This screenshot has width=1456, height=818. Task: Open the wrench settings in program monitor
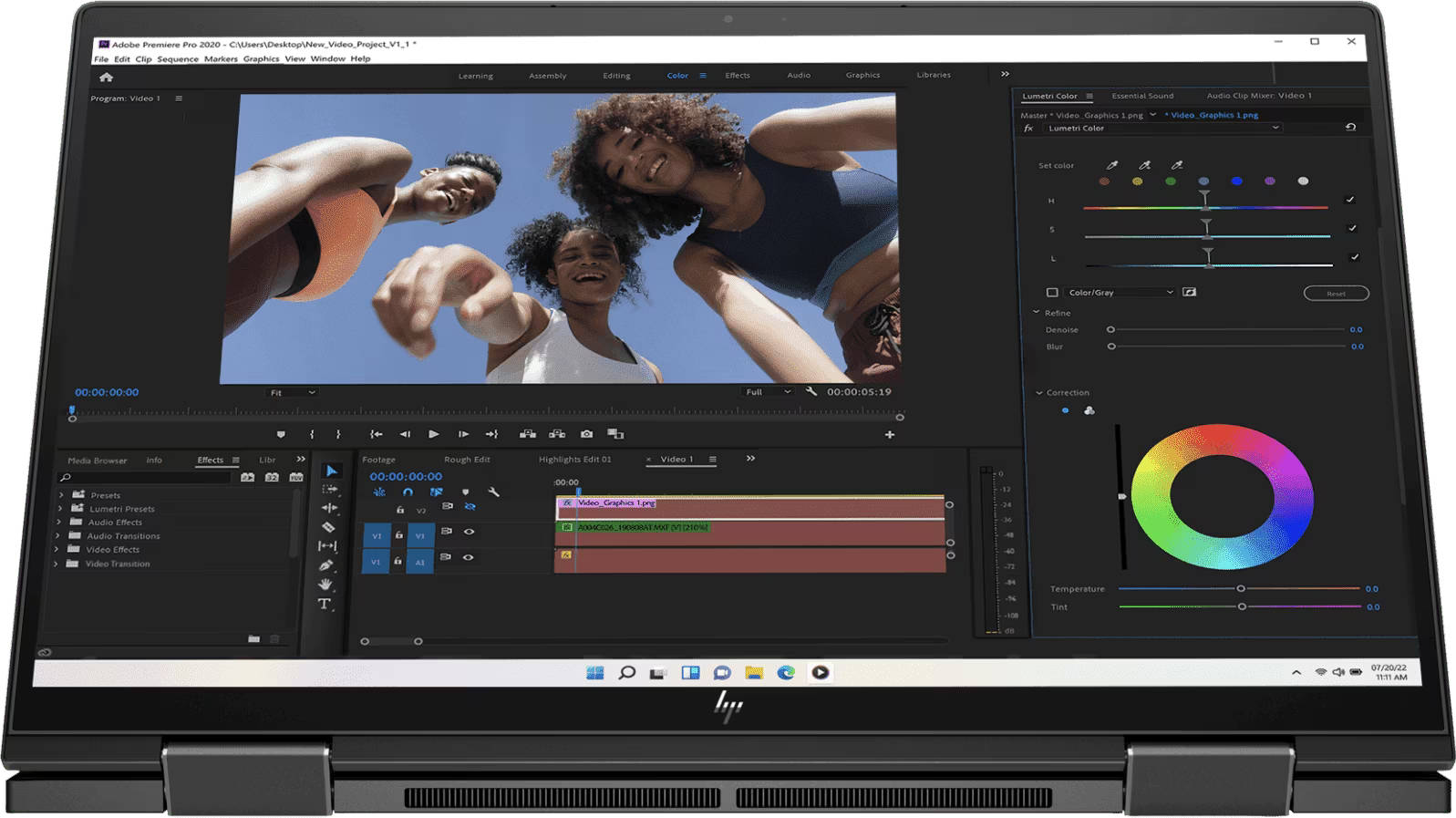(x=811, y=391)
